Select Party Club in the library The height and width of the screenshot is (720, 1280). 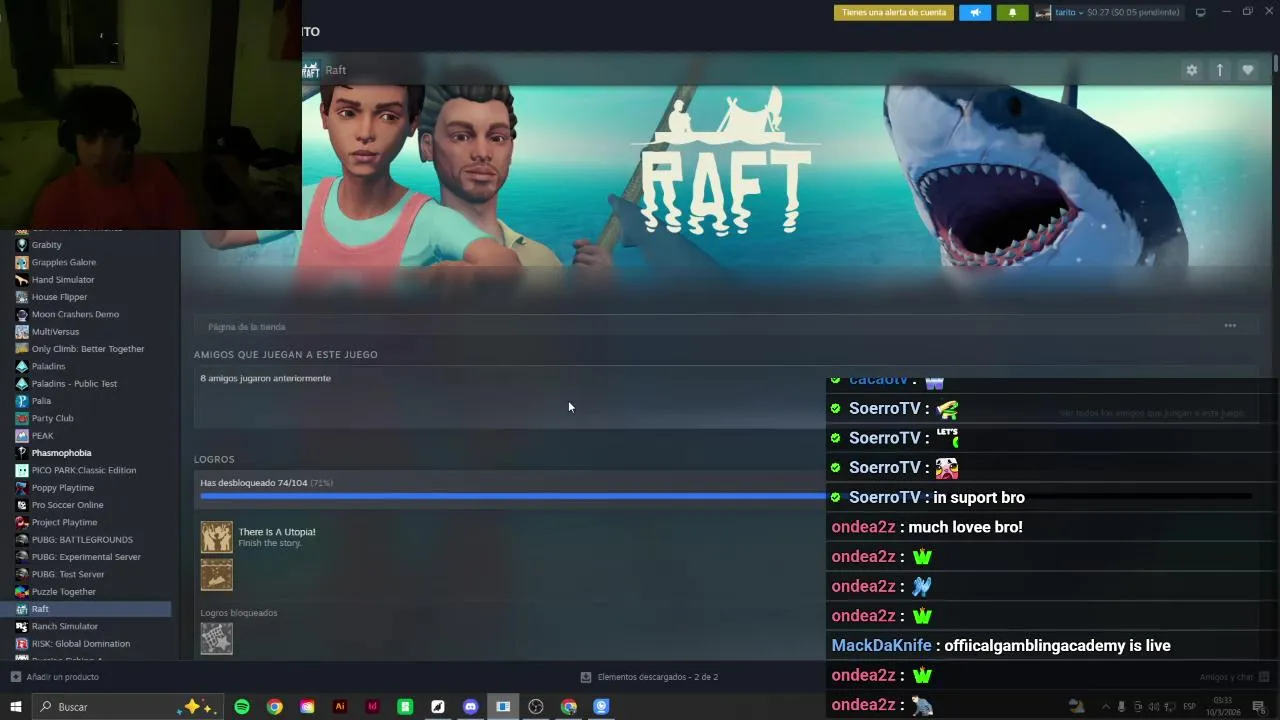coord(52,418)
